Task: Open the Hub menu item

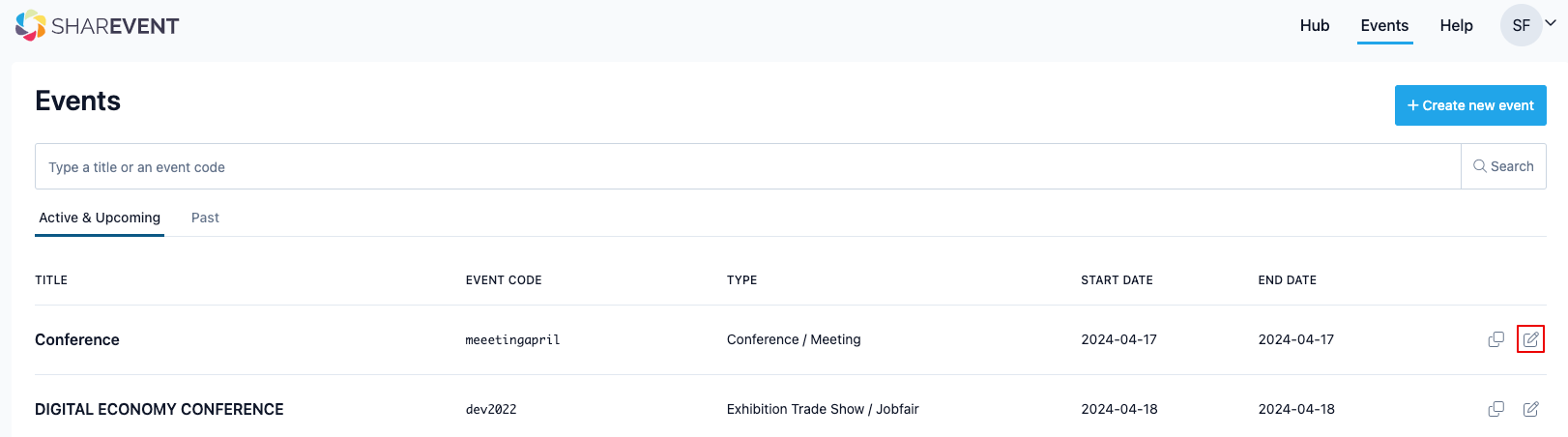Action: [x=1315, y=25]
